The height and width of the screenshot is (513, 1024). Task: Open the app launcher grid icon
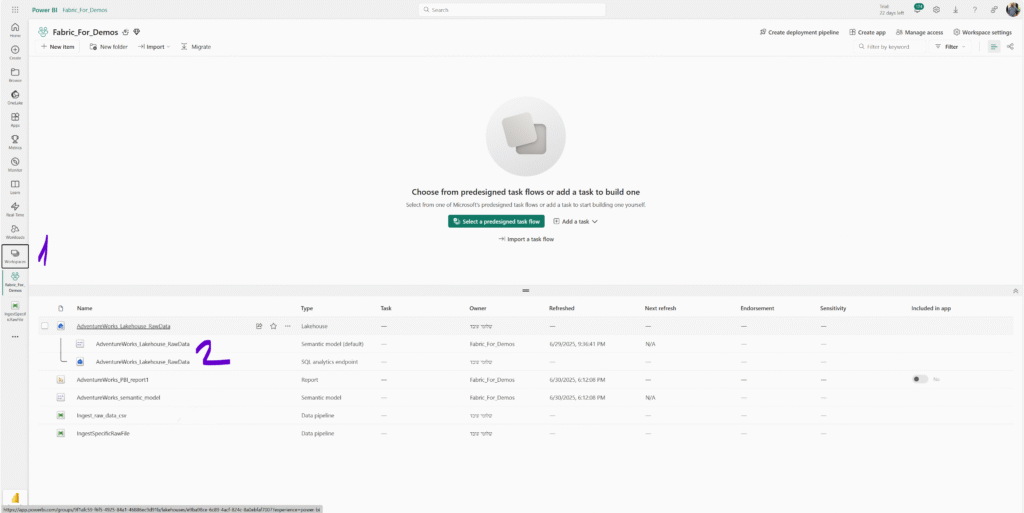[15, 10]
